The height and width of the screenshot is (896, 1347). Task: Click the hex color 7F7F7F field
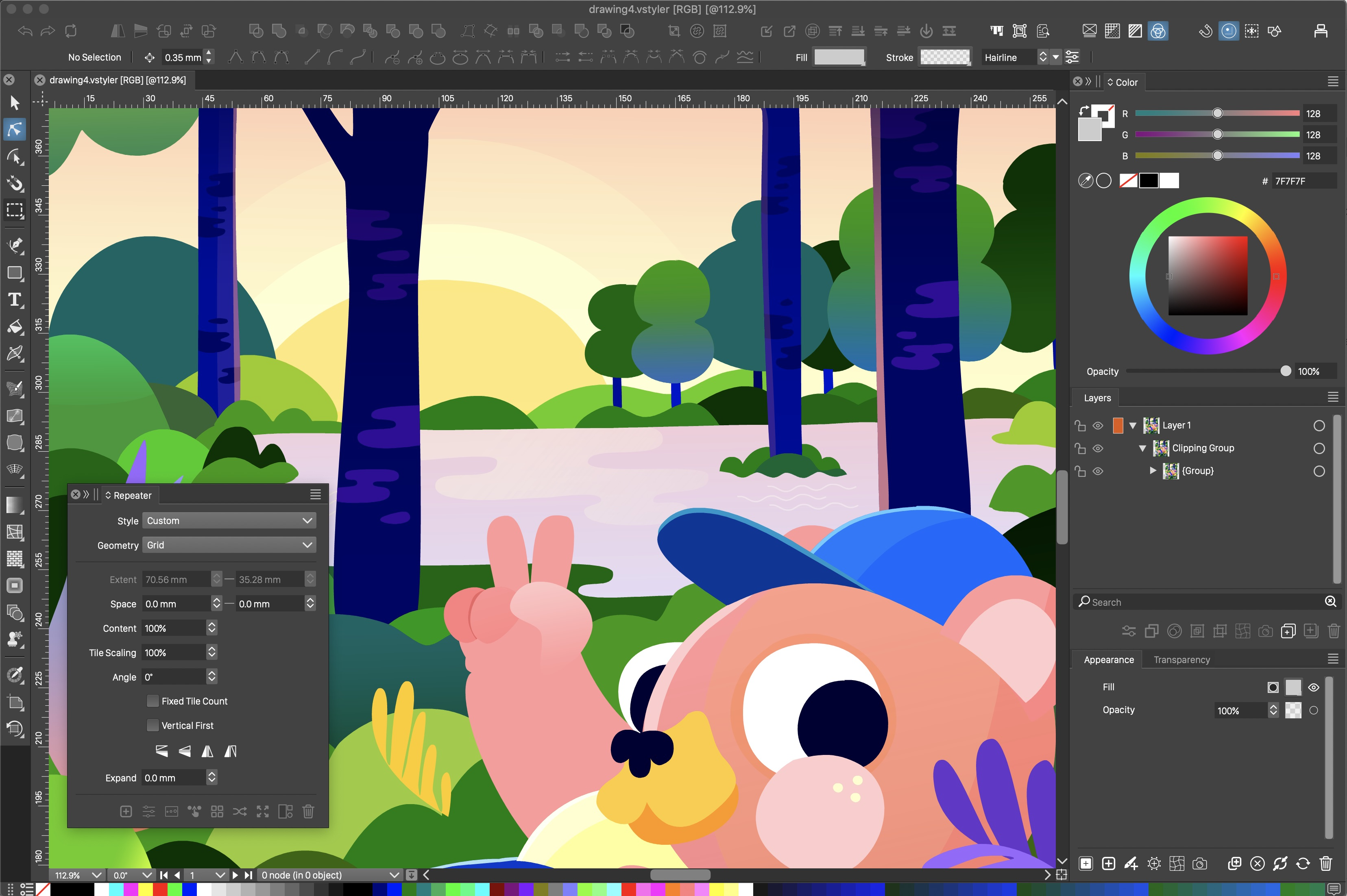click(x=1304, y=181)
